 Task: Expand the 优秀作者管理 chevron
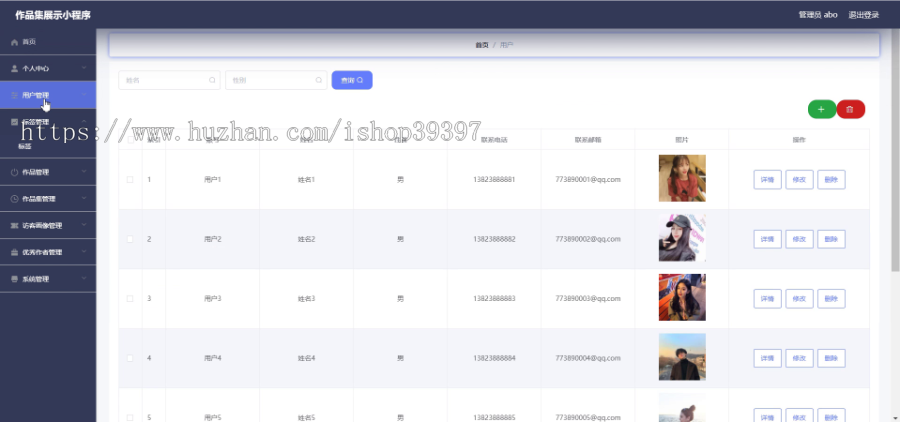pyautogui.click(x=84, y=252)
